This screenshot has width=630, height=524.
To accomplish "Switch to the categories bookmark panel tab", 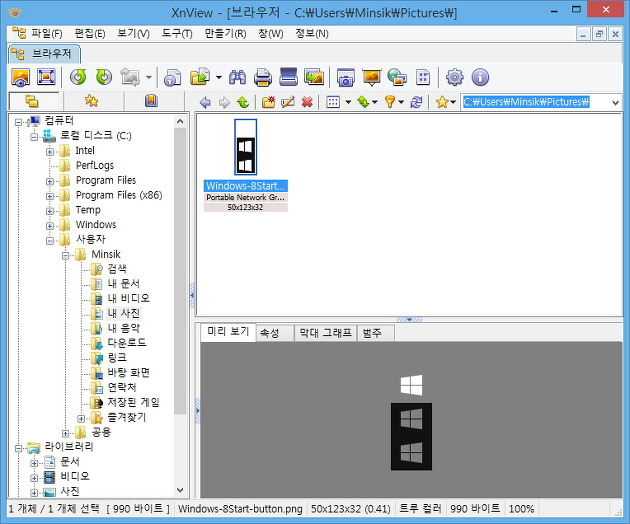I will click(151, 101).
